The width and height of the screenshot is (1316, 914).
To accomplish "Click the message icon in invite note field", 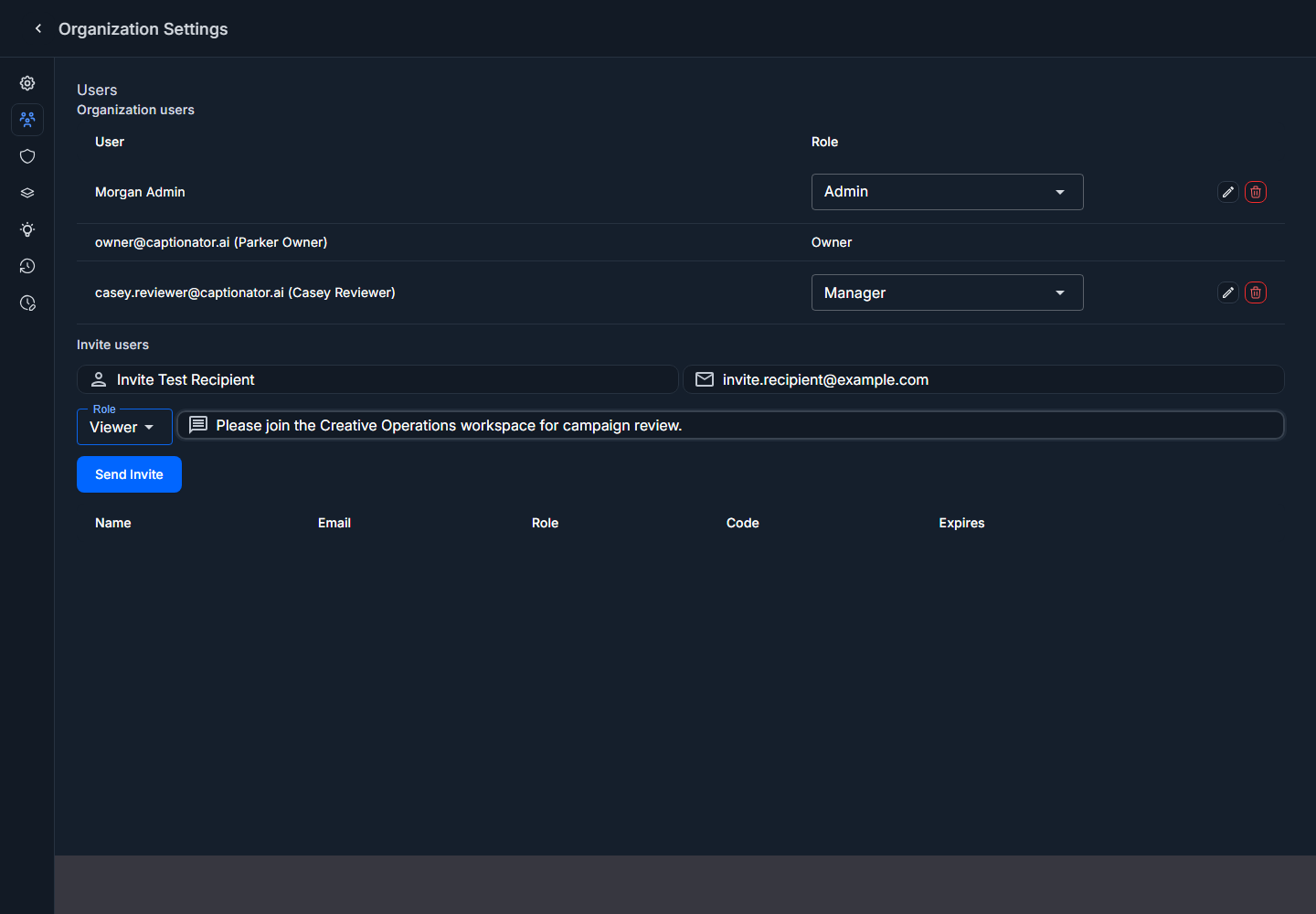I will click(198, 425).
